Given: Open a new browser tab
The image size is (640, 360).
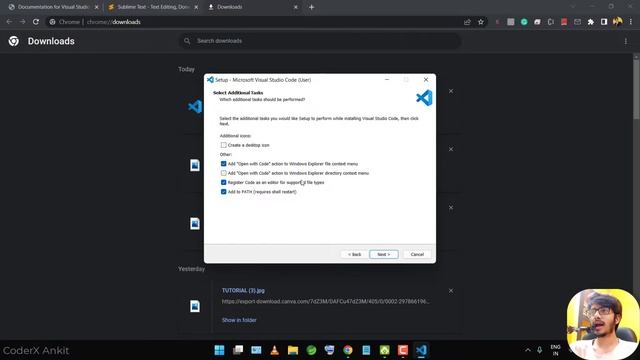Looking at the screenshot, I should [311, 7].
